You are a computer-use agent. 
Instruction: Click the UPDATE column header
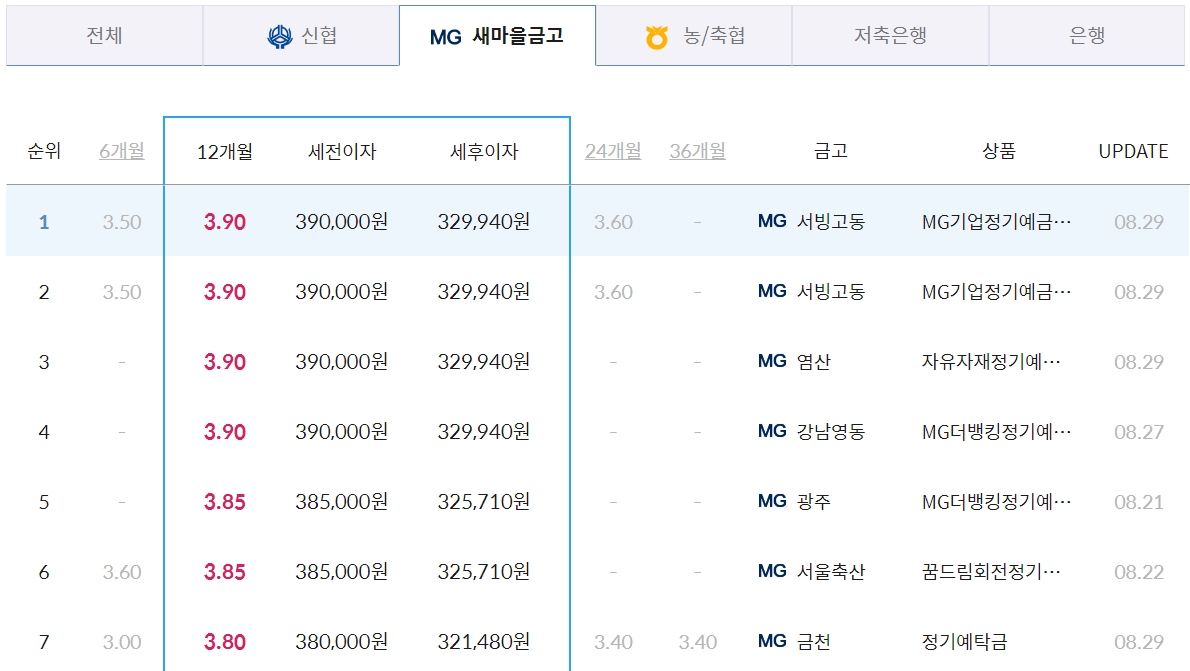point(1133,151)
